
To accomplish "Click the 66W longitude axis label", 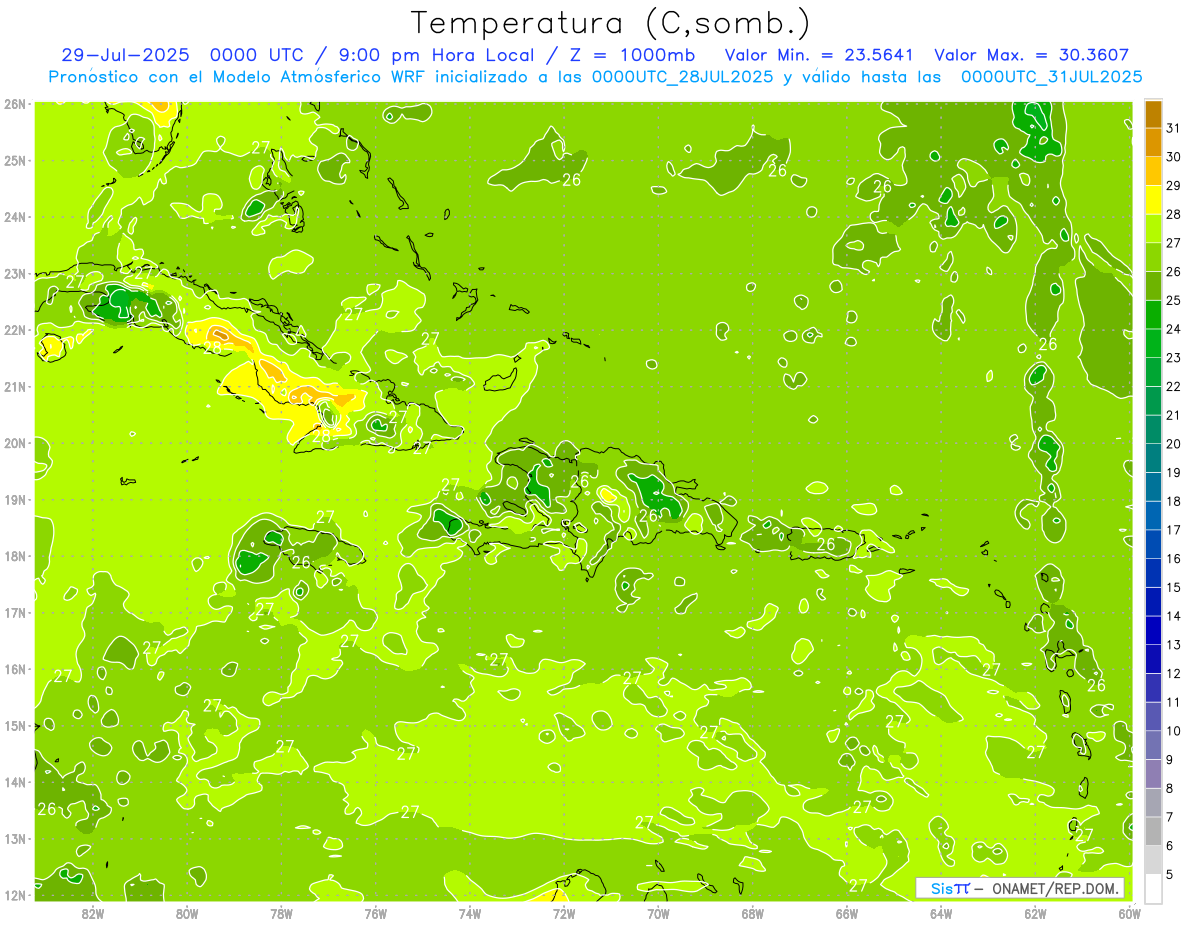I will (x=847, y=913).
